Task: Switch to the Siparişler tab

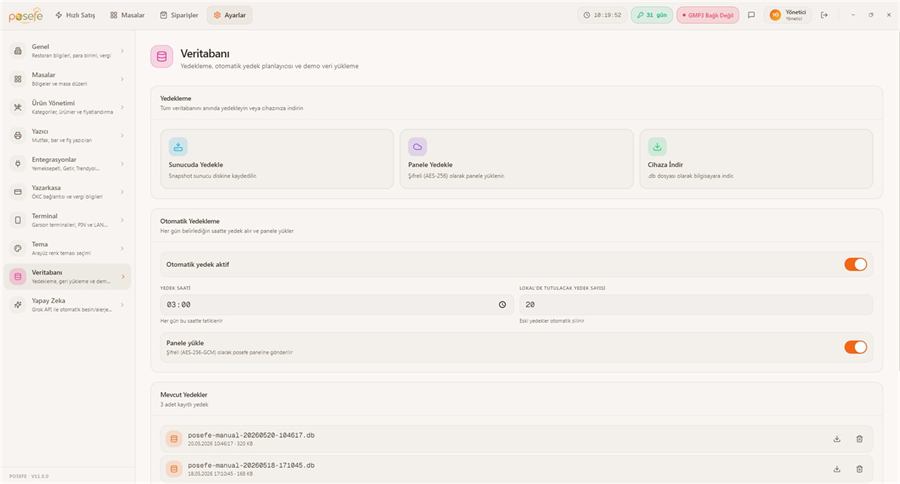Action: tap(179, 15)
